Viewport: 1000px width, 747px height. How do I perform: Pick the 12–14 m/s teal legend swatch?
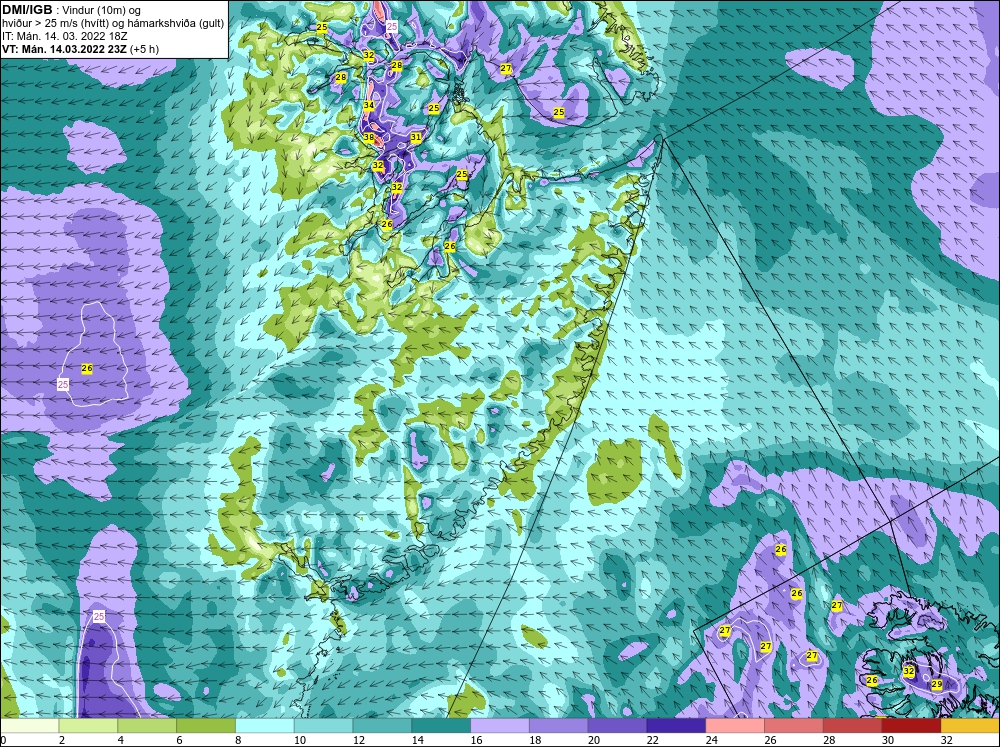(382, 725)
